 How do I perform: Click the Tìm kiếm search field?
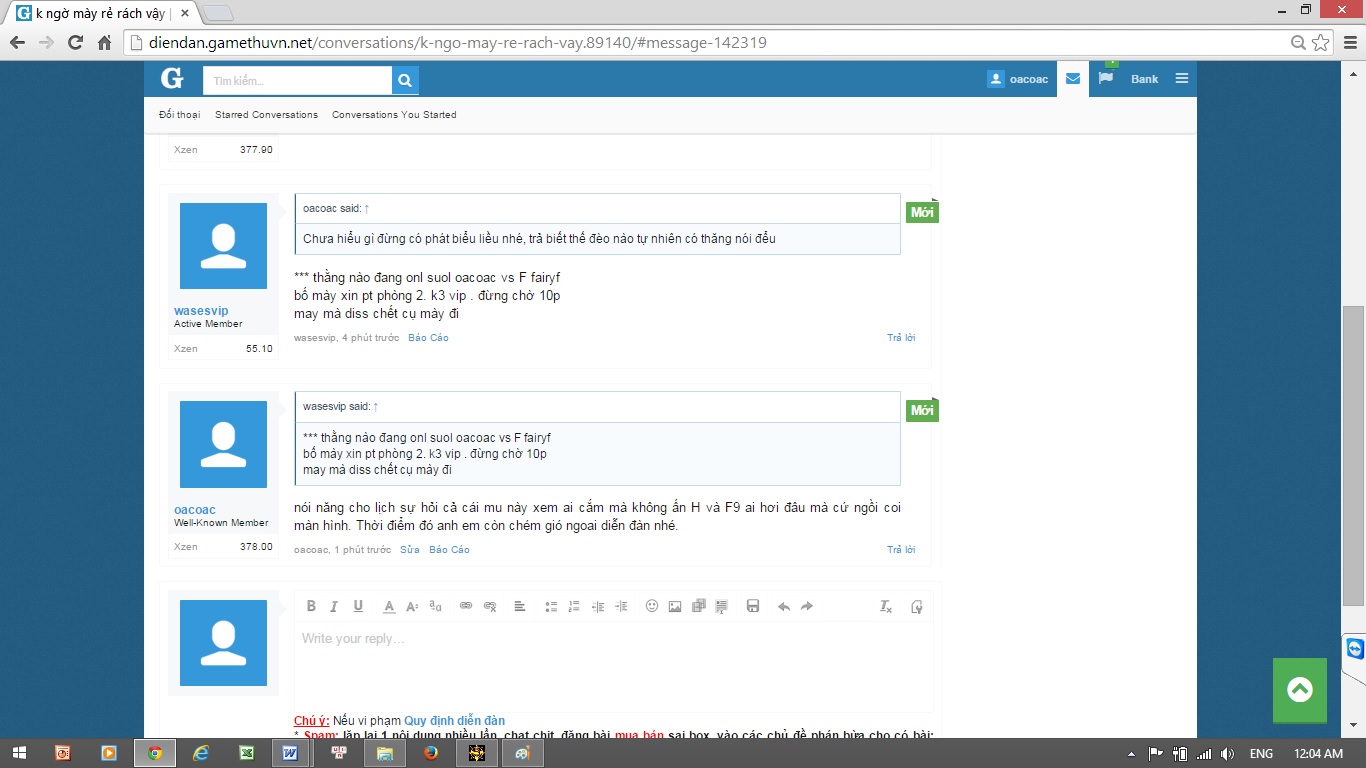(x=297, y=80)
